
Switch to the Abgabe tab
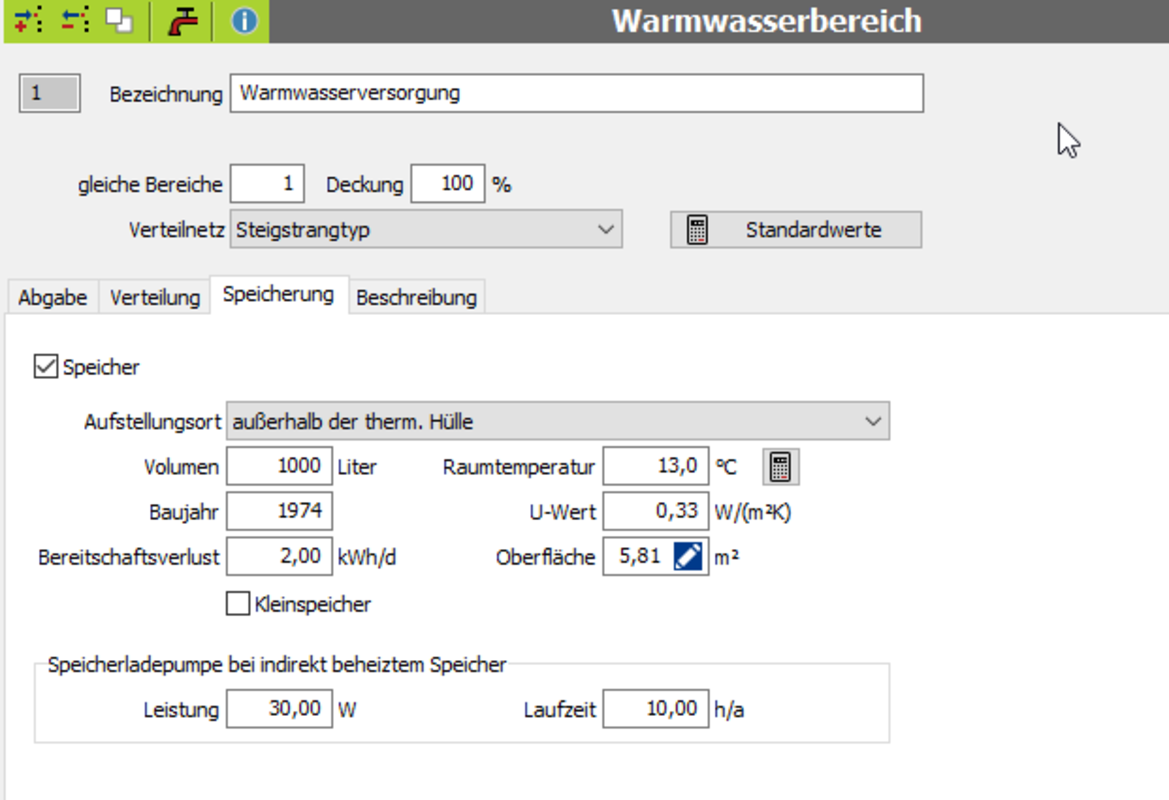(52, 298)
